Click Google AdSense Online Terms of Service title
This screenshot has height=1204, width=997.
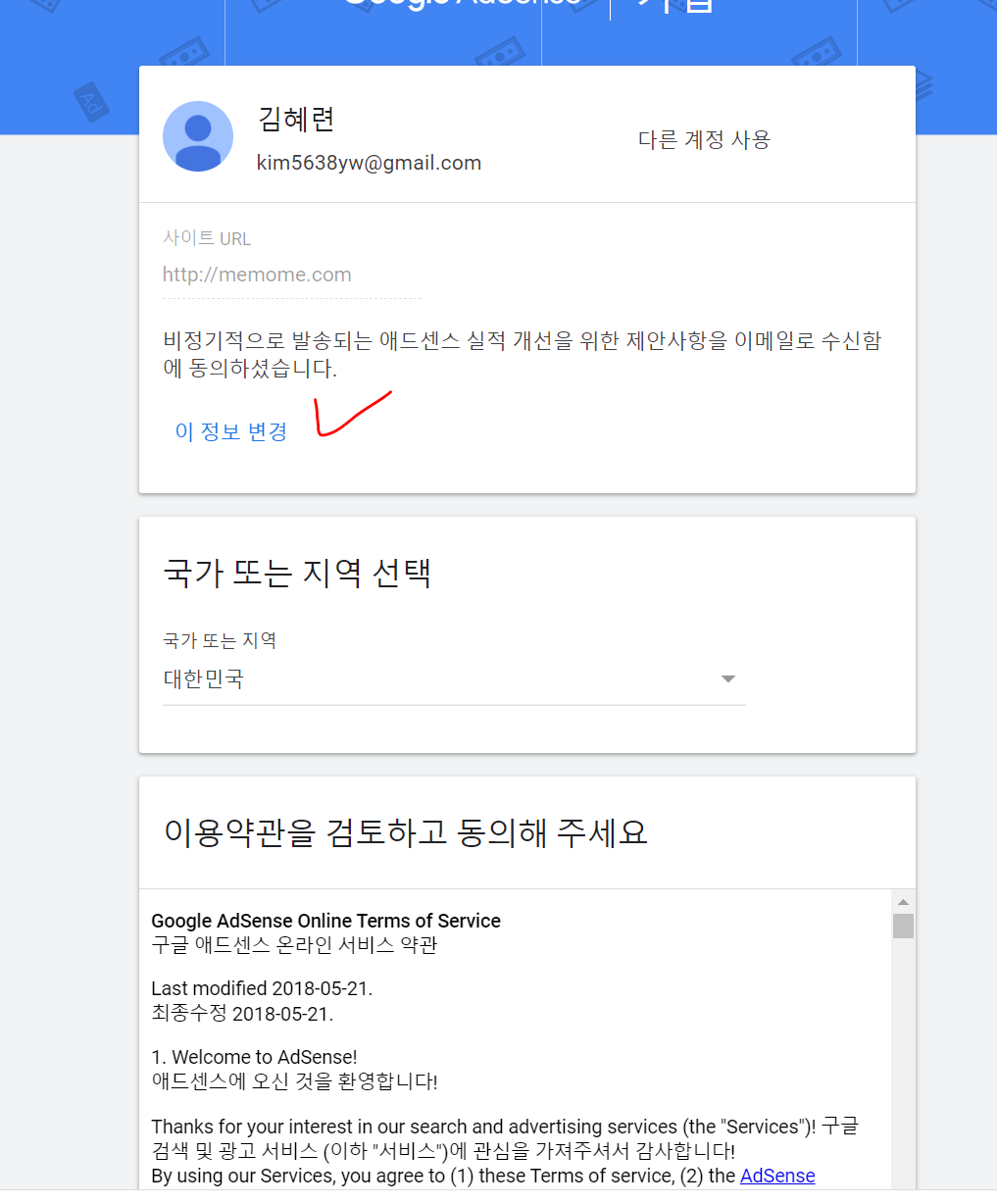(325, 921)
